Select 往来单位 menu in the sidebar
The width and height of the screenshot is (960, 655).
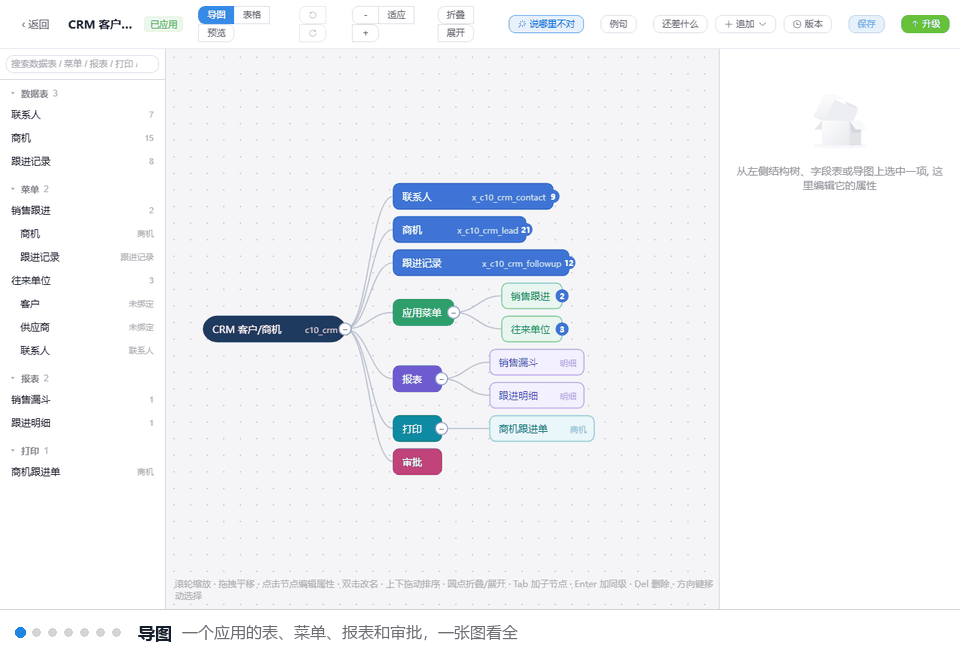pos(82,280)
